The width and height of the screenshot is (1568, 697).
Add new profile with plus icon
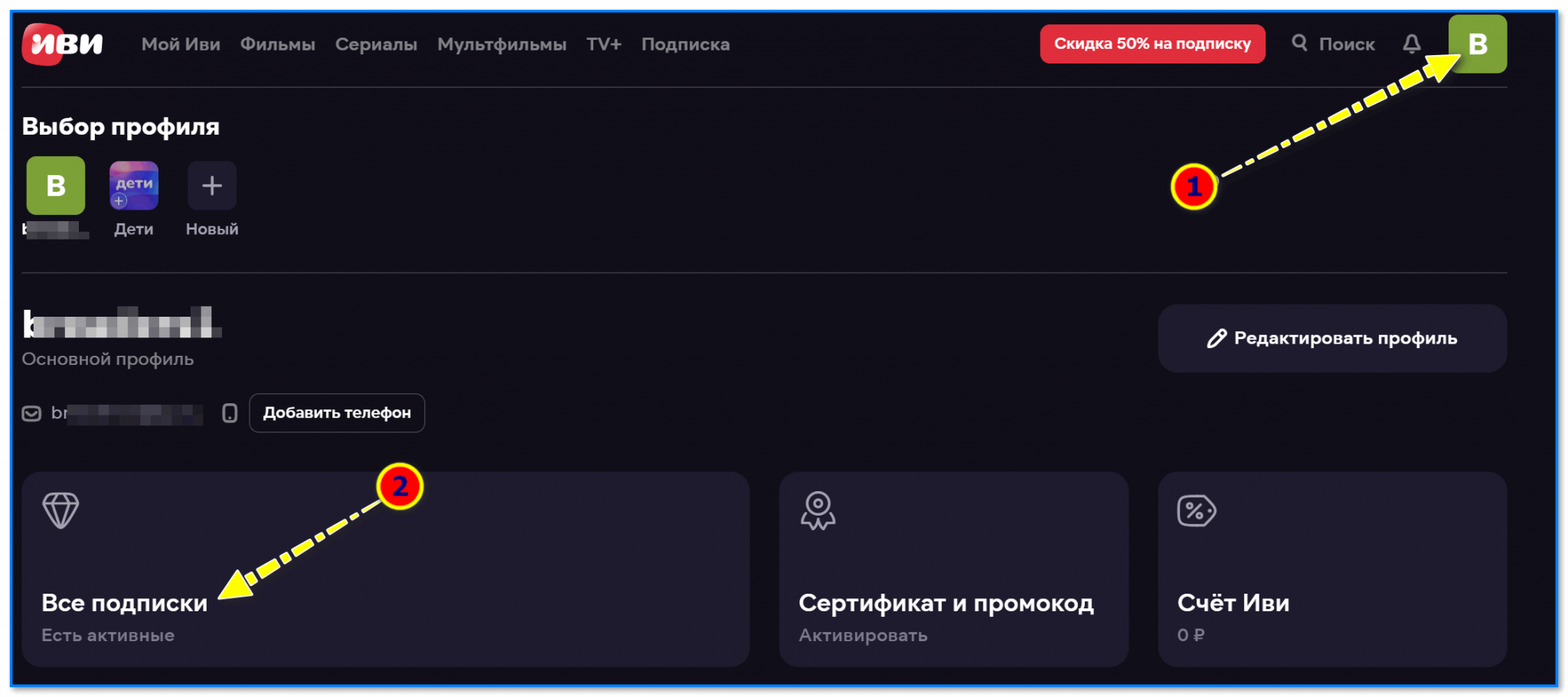(x=212, y=186)
